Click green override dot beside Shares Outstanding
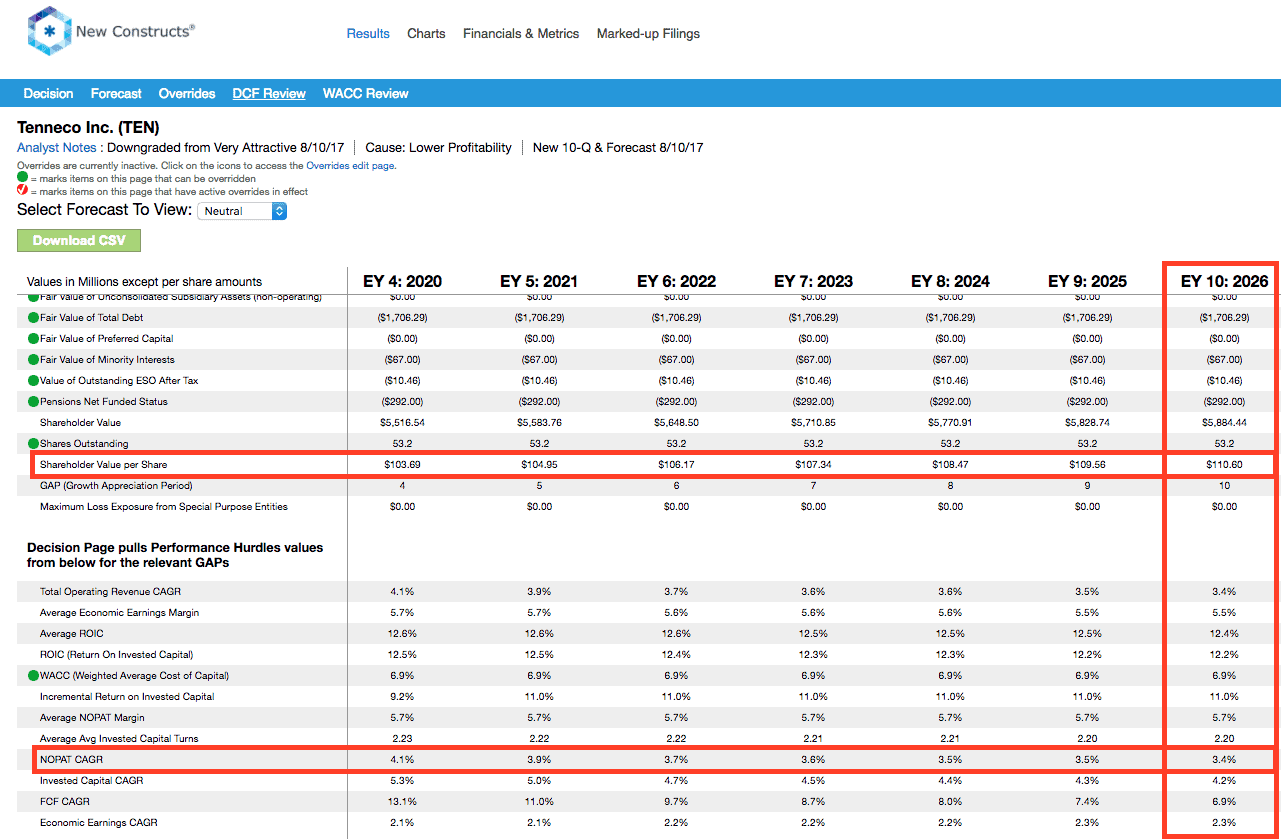 (33, 444)
